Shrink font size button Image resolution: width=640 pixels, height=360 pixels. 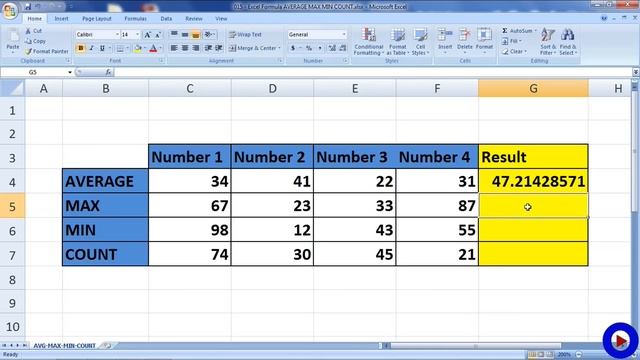point(158,35)
